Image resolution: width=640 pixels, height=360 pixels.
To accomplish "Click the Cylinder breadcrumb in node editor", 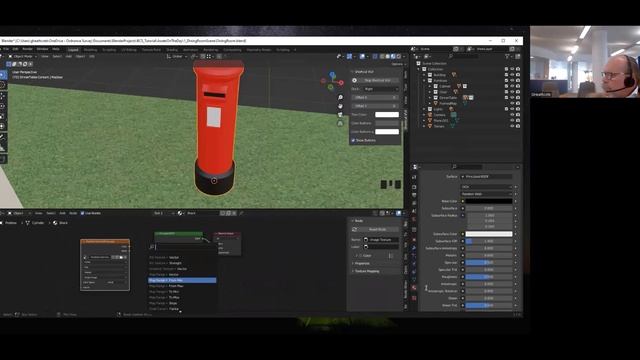I will [38, 223].
